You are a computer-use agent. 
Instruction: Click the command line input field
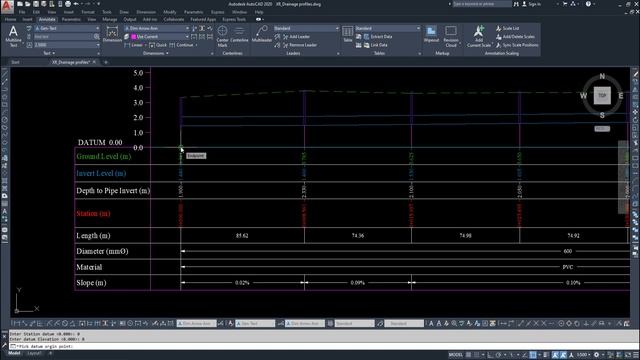(x=324, y=347)
